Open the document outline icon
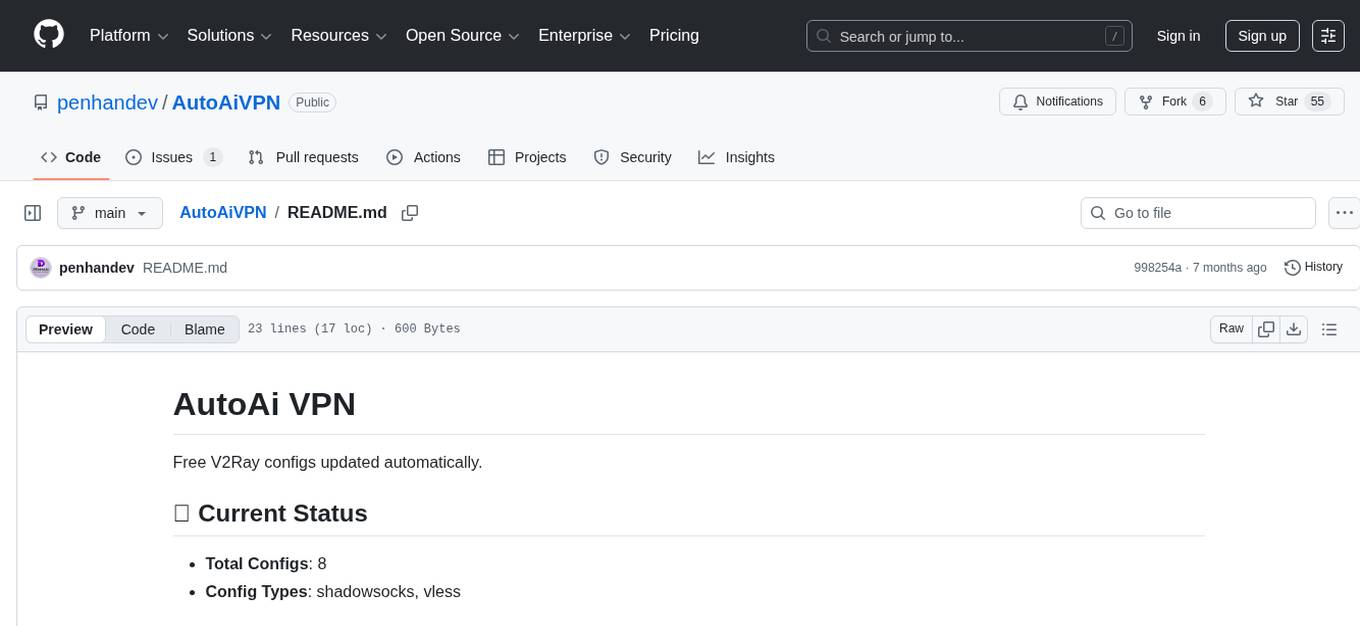1360x626 pixels. (1329, 329)
